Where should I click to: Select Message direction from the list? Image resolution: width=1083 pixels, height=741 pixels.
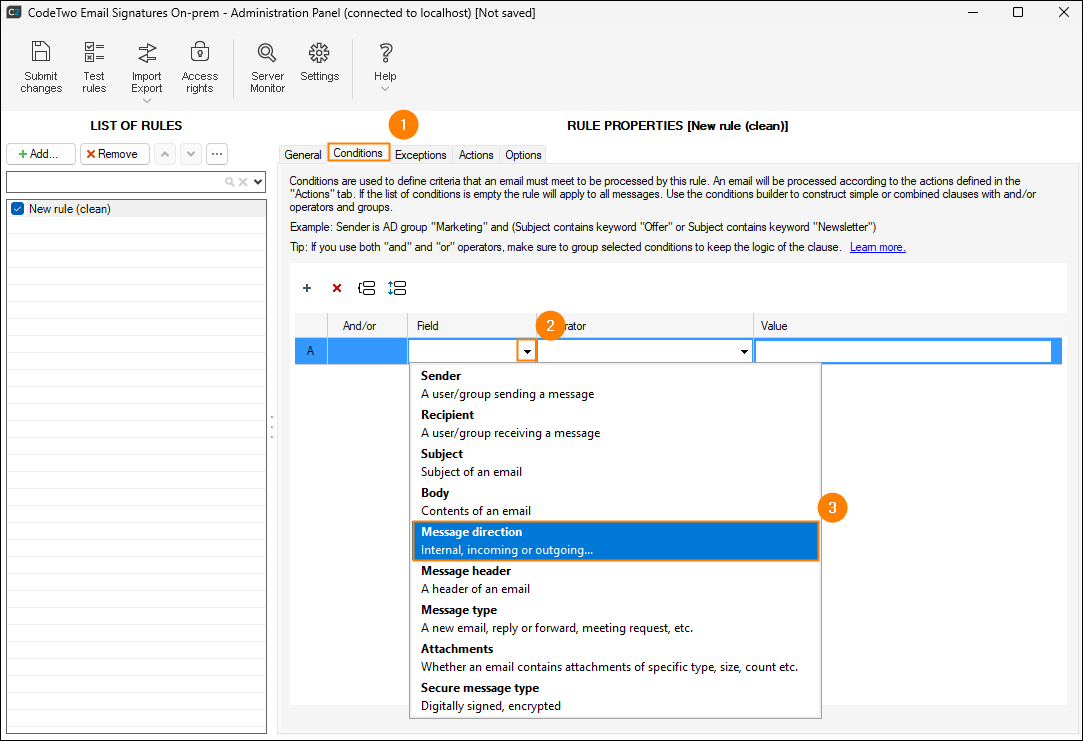[615, 541]
